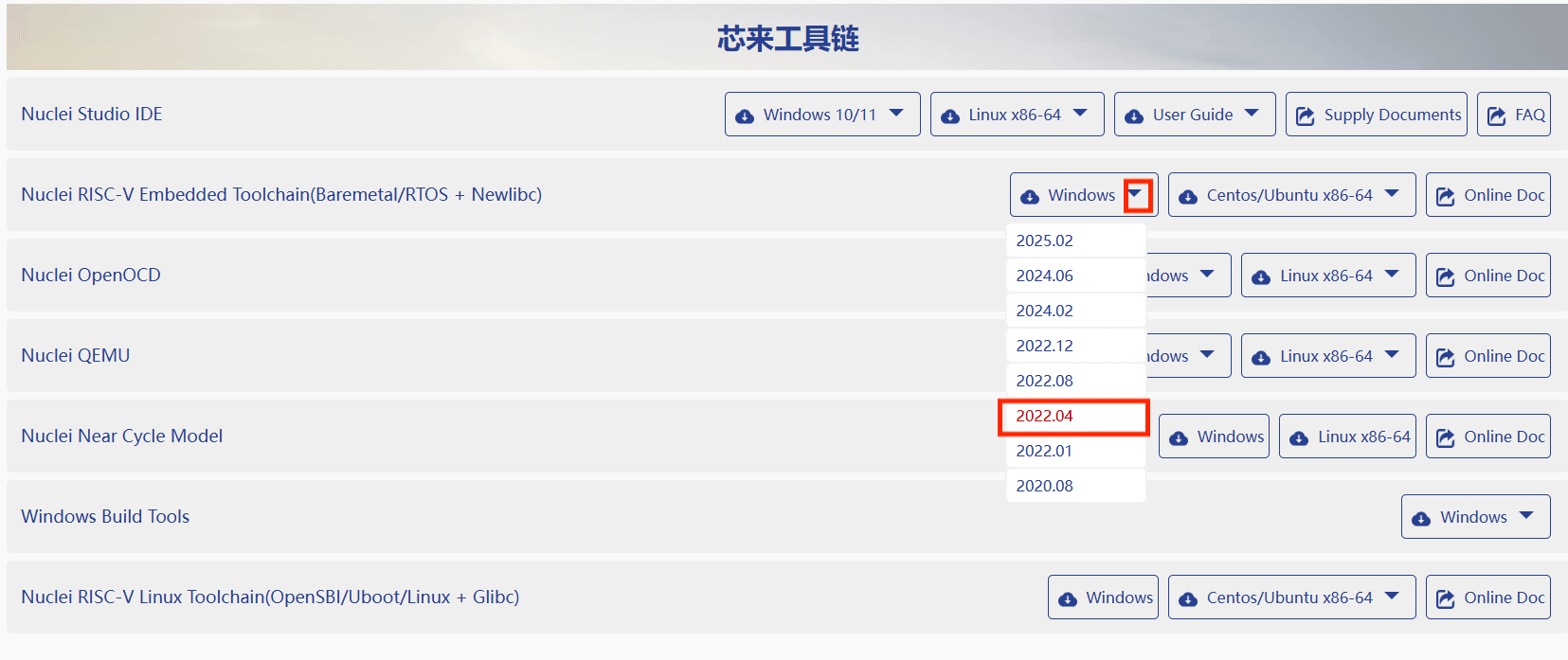Click cloud icon on Nuclei OpenOCD Linux x86-64
The height and width of the screenshot is (660, 1568).
(x=1260, y=276)
